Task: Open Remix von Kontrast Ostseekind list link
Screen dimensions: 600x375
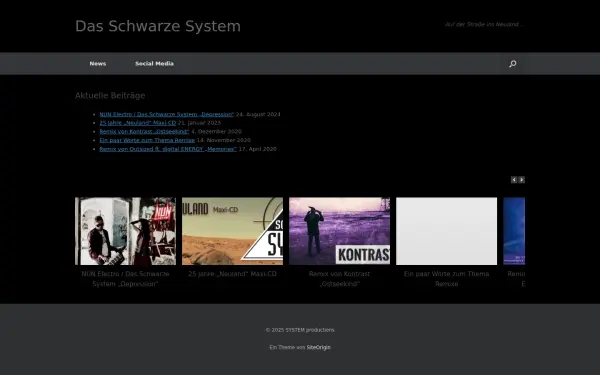Action: 144,131
